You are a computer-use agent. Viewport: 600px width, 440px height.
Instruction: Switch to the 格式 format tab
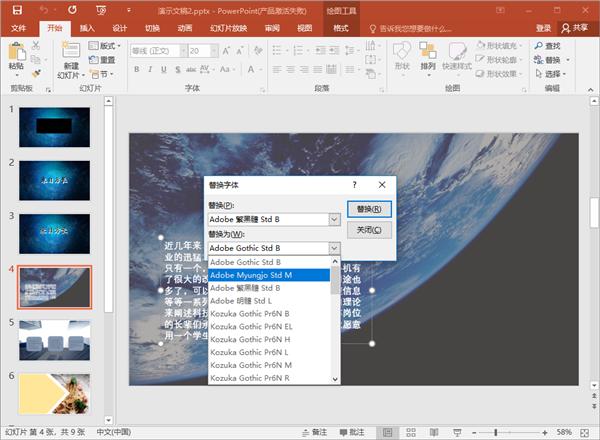(x=341, y=28)
